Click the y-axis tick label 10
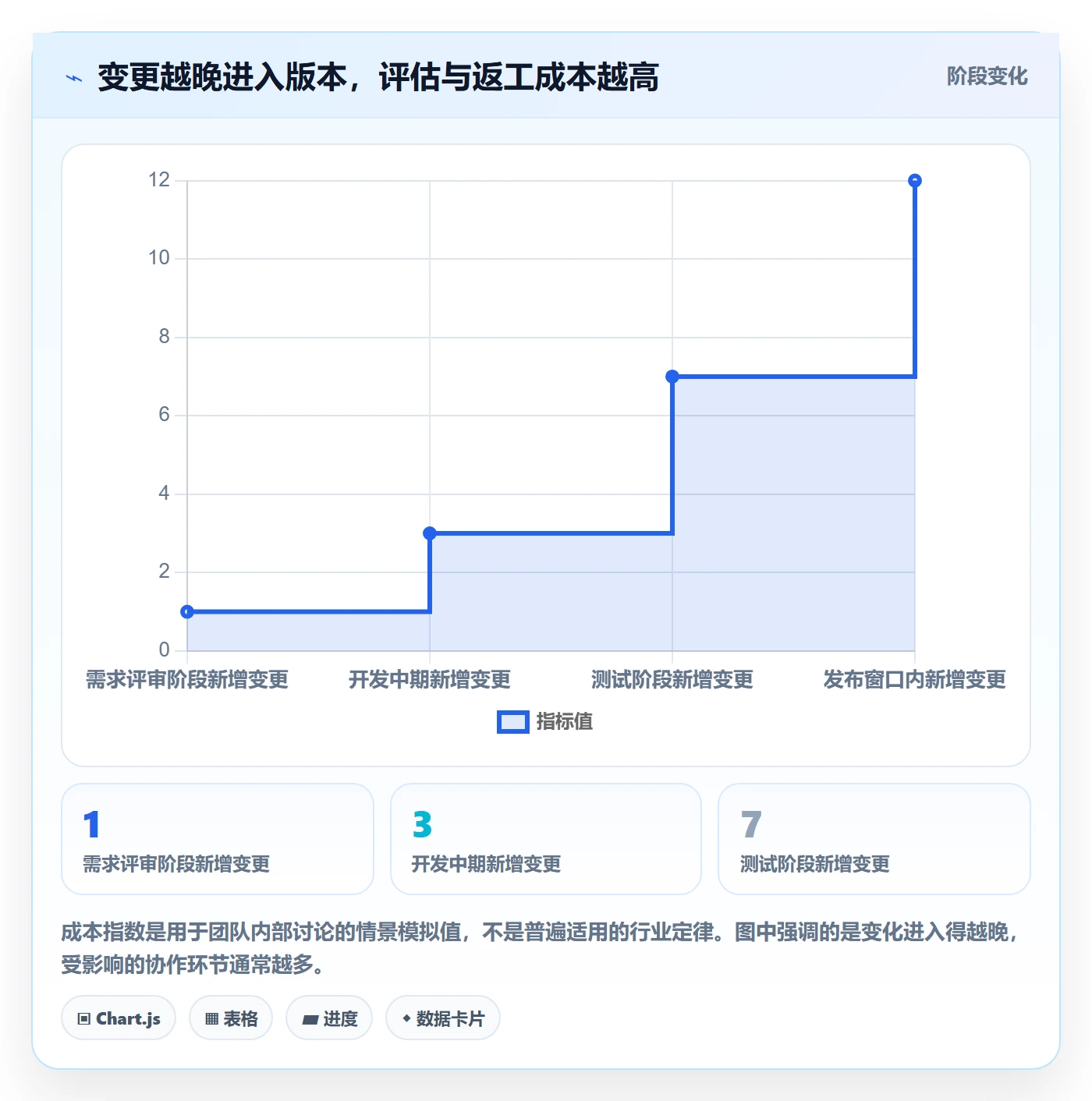The height and width of the screenshot is (1101, 1092). pyautogui.click(x=159, y=258)
